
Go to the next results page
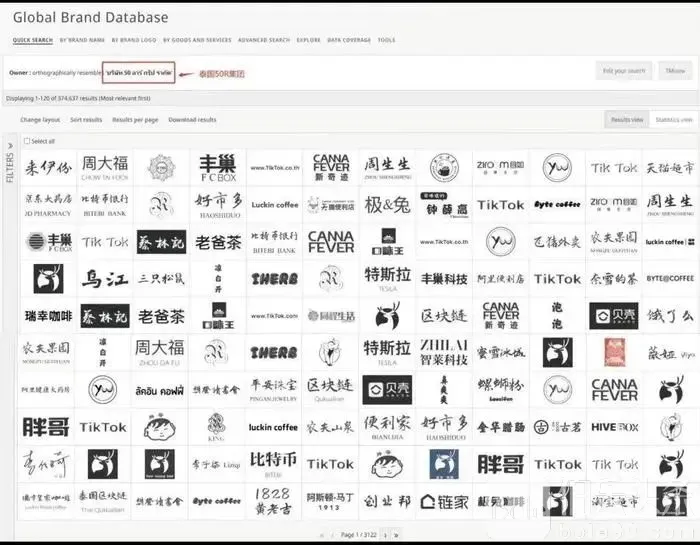pos(385,535)
